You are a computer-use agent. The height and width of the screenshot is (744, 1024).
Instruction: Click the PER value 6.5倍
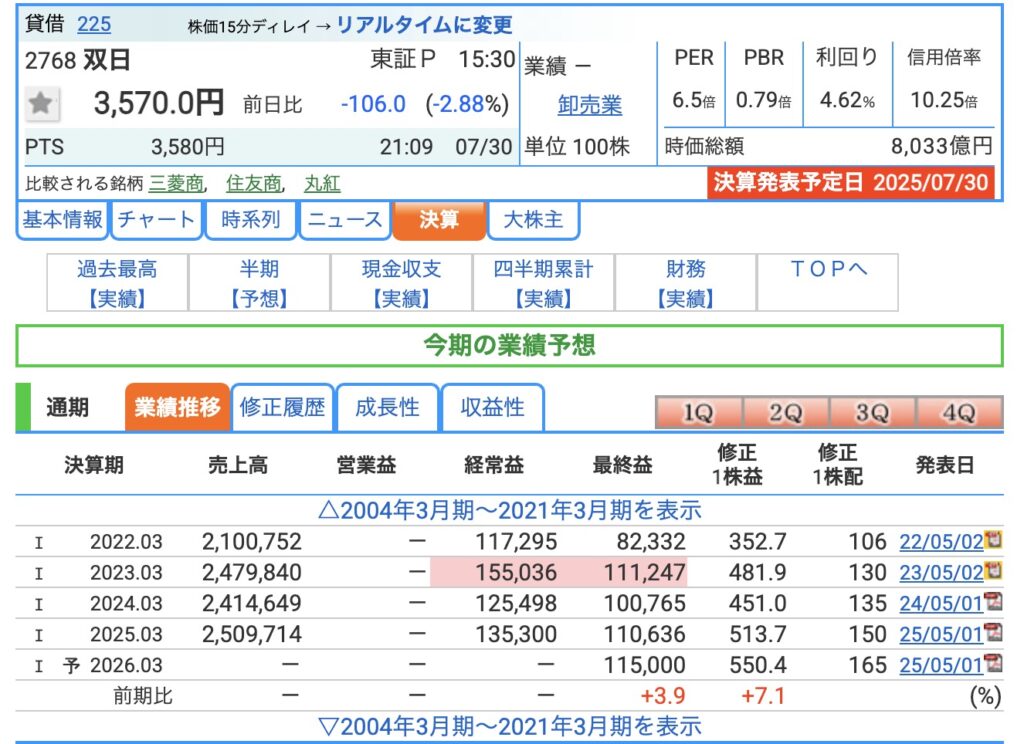[694, 100]
